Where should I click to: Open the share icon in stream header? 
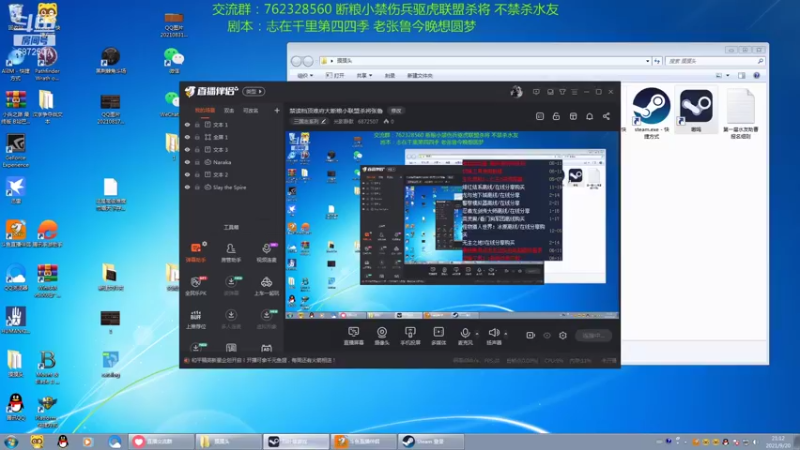point(606,116)
